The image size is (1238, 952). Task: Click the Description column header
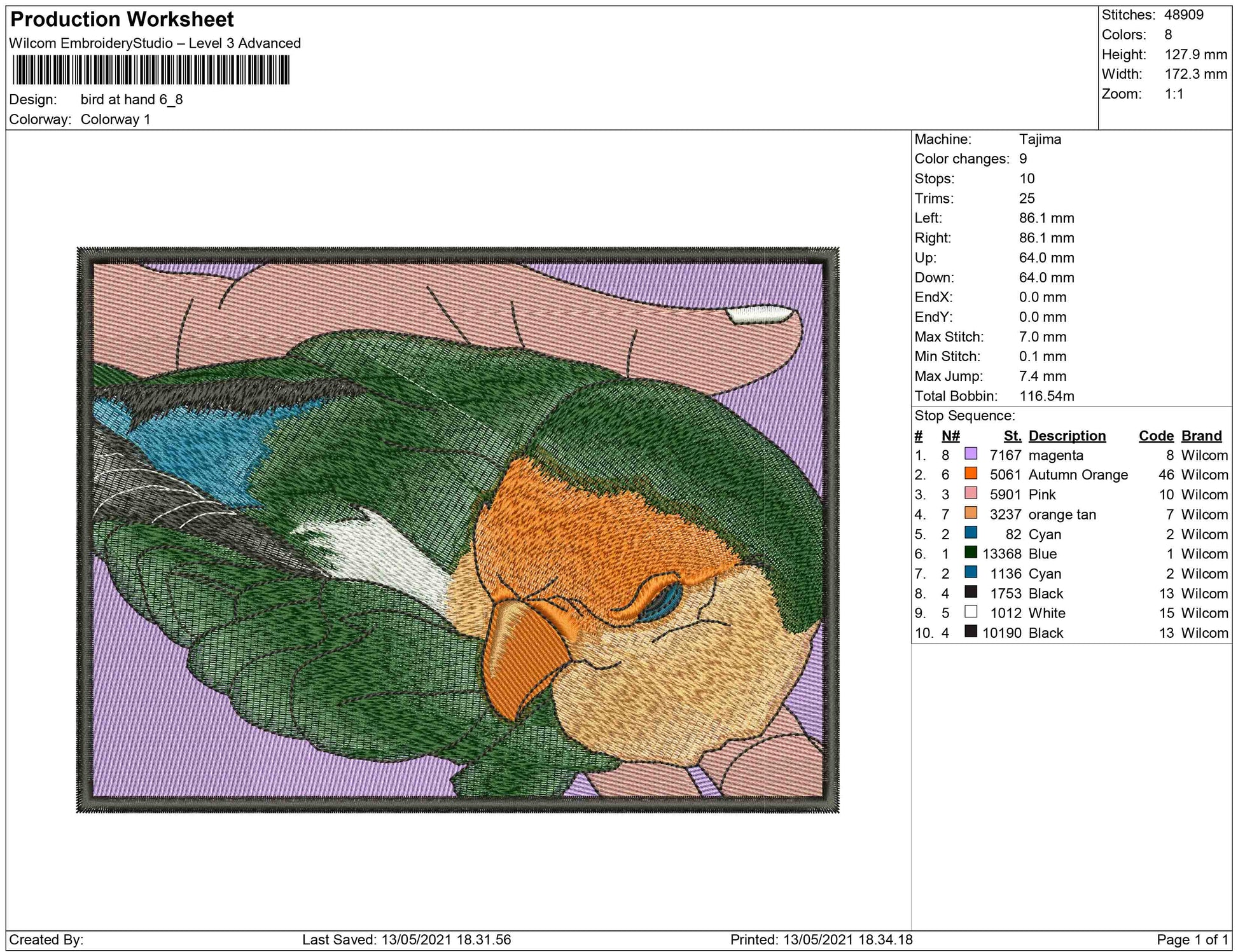1067,436
